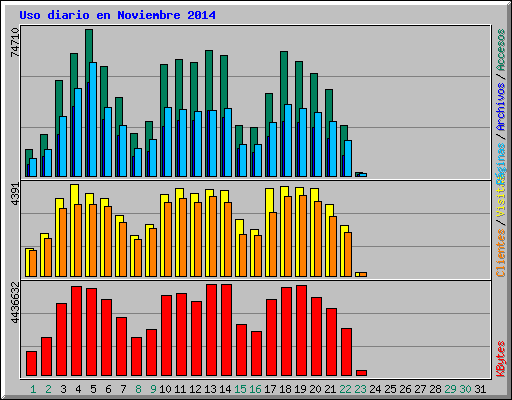The height and width of the screenshot is (400, 512).
Task: Select day label 28 on the x-axis
Action: [x=435, y=389]
